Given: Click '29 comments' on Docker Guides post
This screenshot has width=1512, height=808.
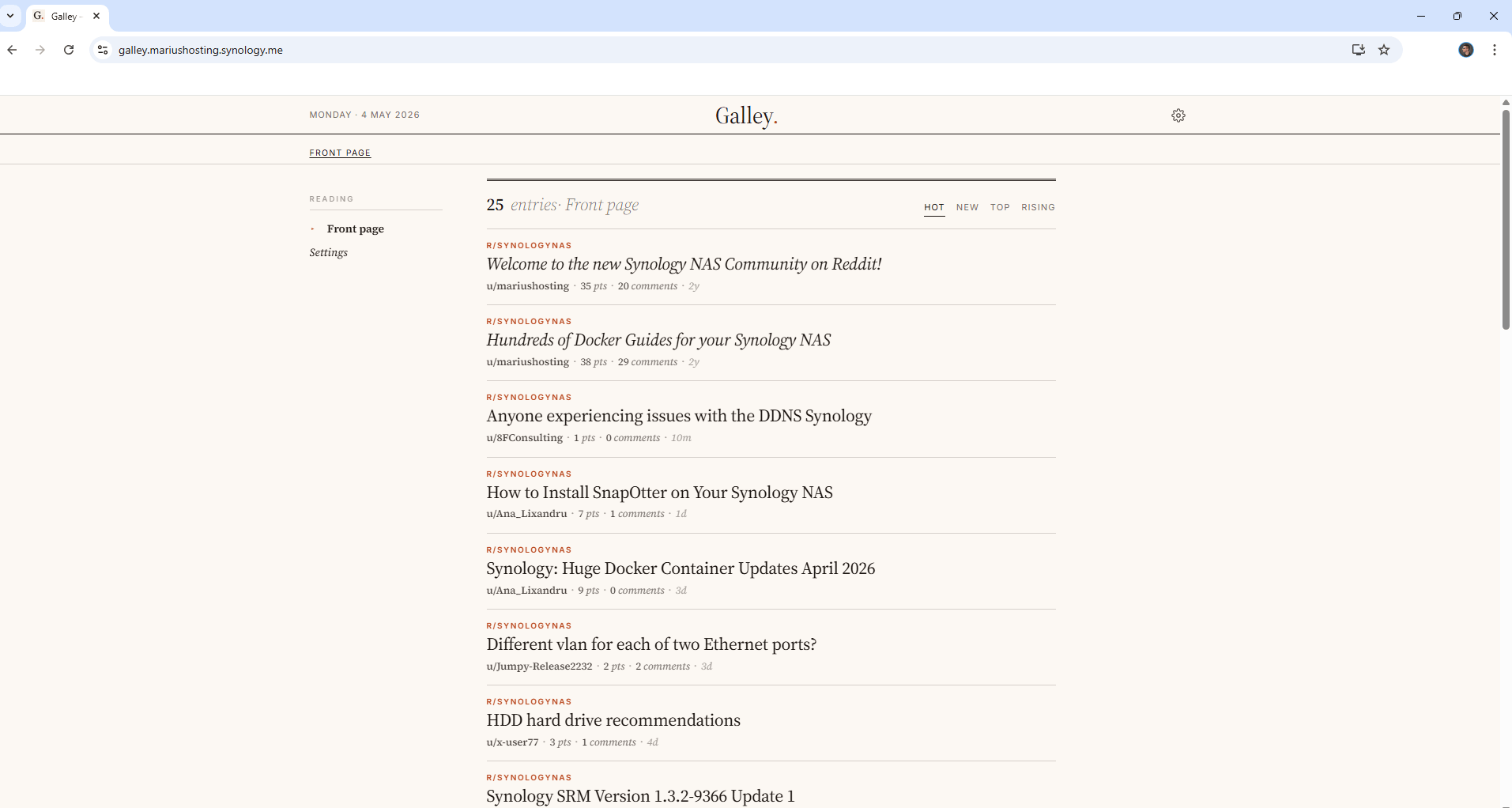Looking at the screenshot, I should tap(647, 362).
